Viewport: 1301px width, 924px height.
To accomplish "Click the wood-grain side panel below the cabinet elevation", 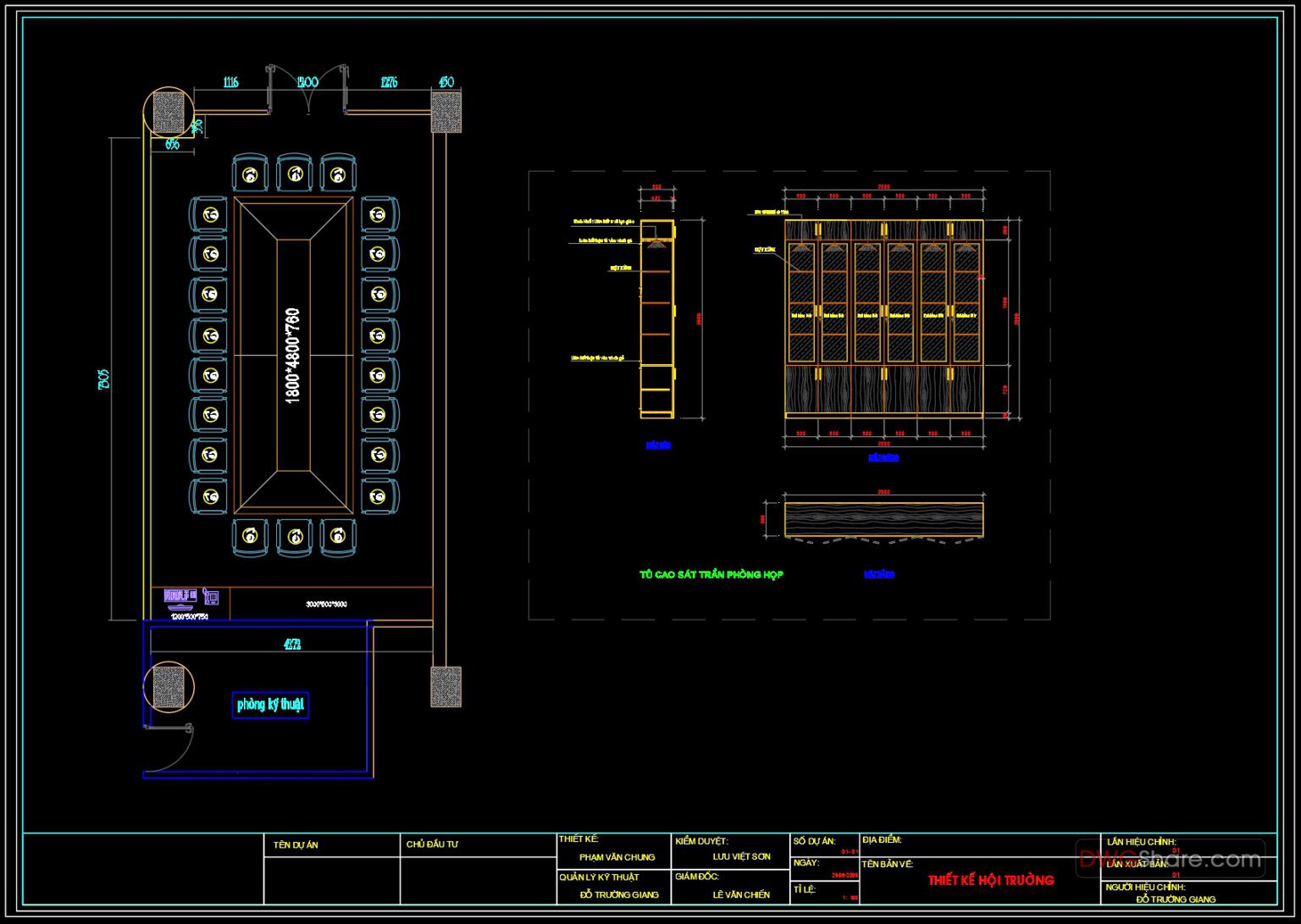I will 885,517.
